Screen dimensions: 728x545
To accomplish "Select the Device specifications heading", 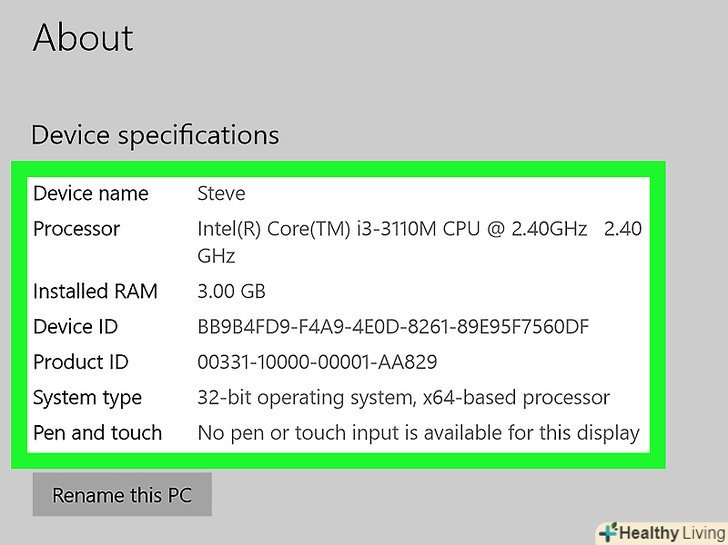I will [155, 135].
